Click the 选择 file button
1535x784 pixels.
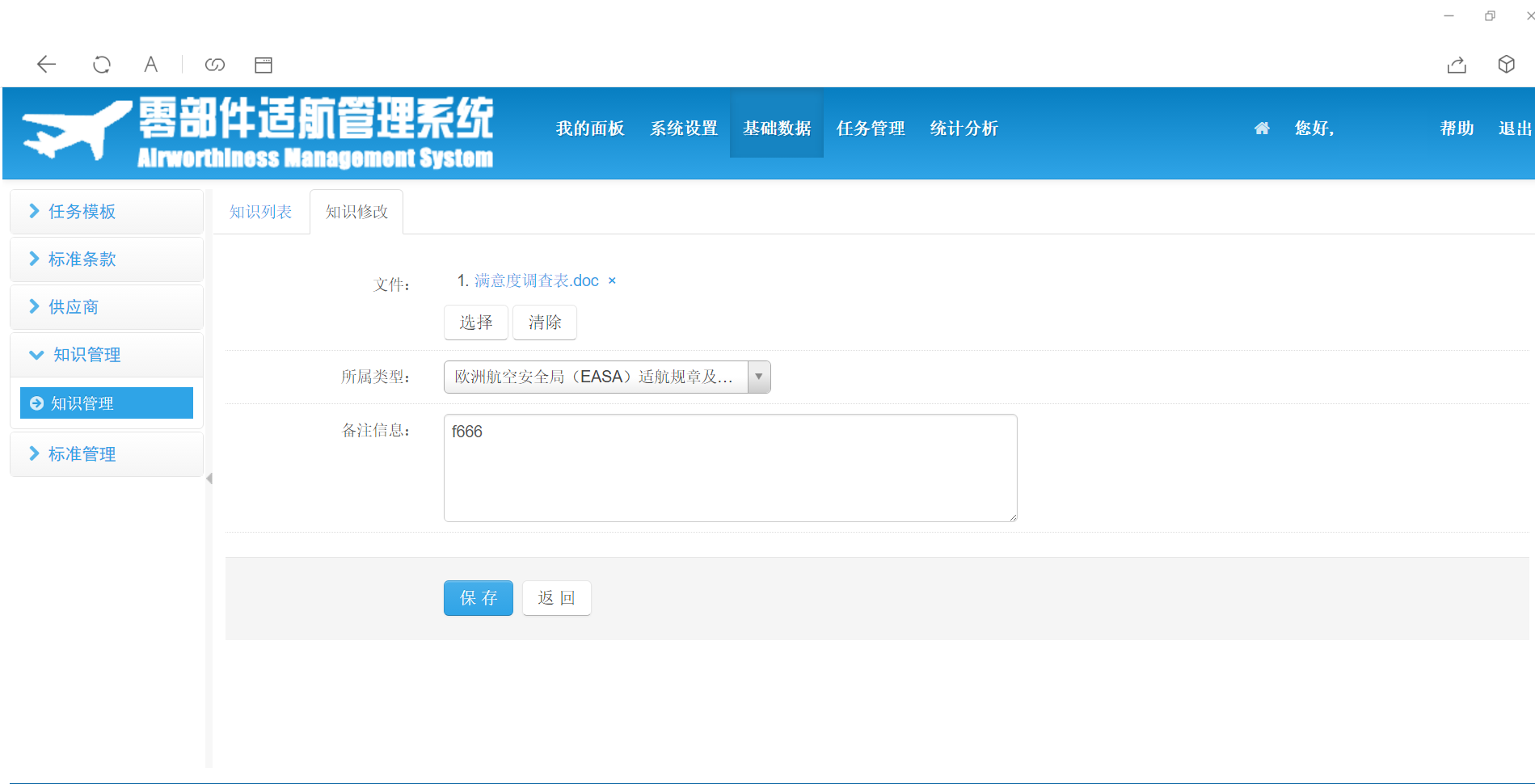point(476,322)
